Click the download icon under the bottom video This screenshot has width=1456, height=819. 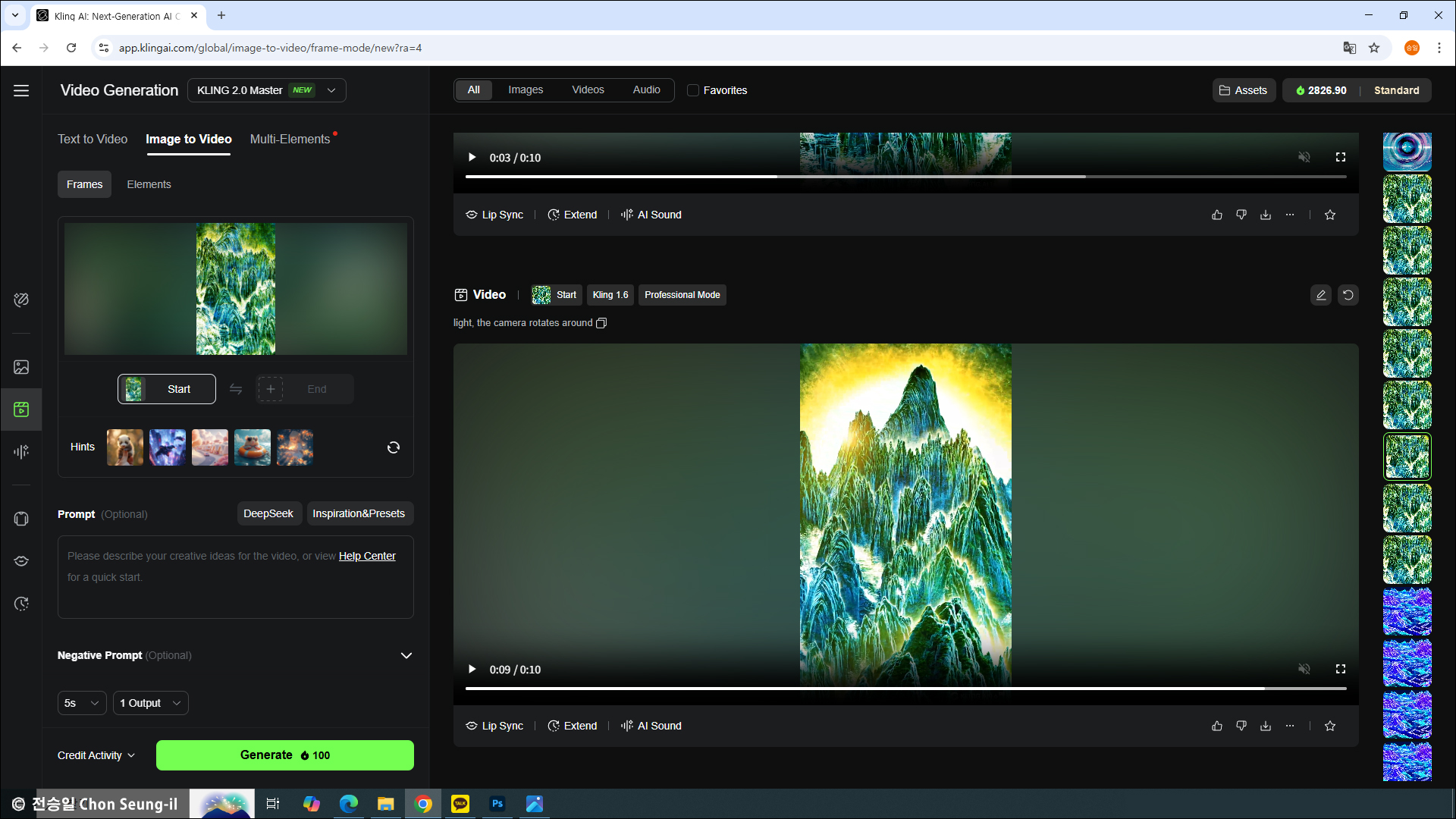click(x=1266, y=726)
